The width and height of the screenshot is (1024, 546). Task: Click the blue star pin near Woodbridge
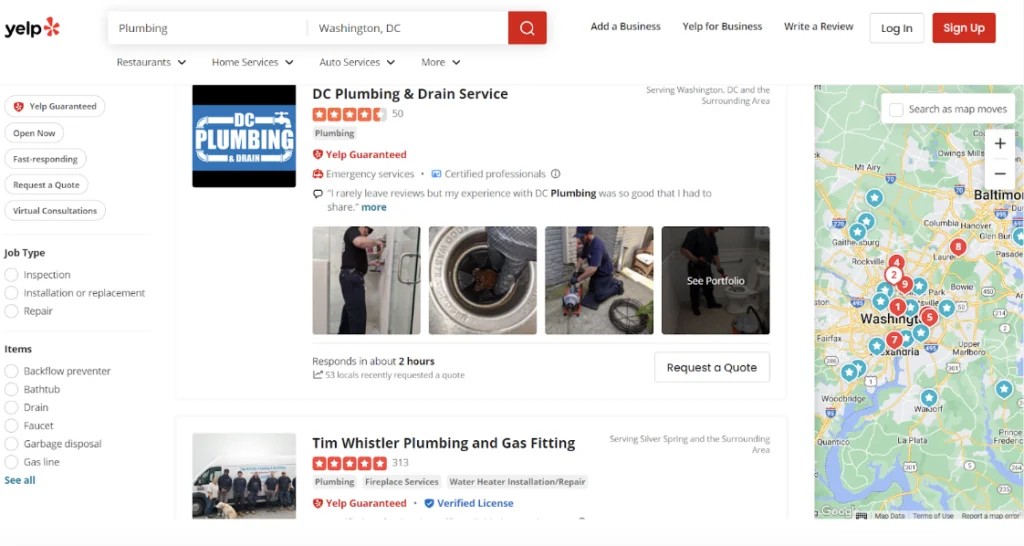(849, 373)
